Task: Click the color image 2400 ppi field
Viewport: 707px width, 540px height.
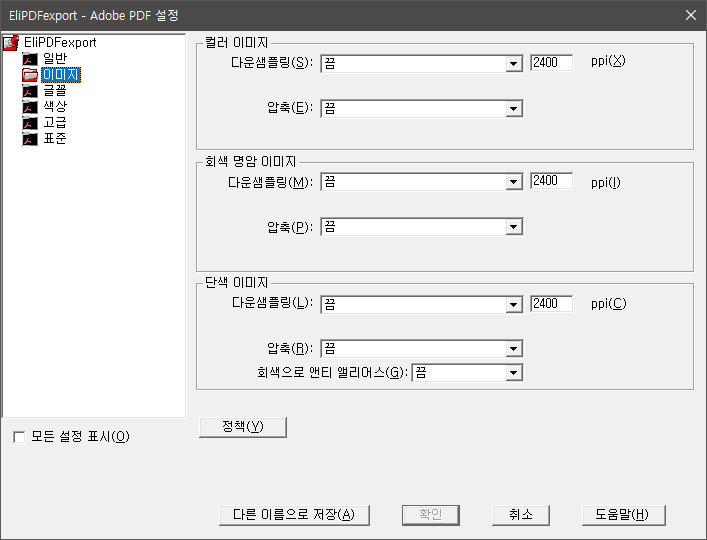Action: point(551,63)
